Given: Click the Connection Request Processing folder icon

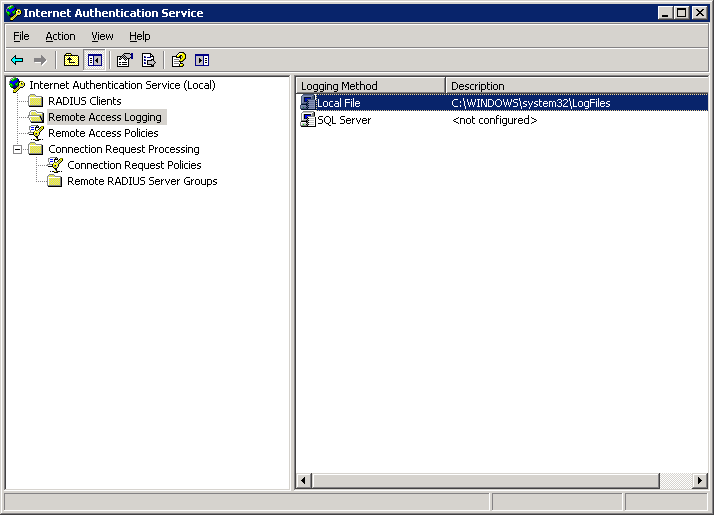Looking at the screenshot, I should point(36,149).
